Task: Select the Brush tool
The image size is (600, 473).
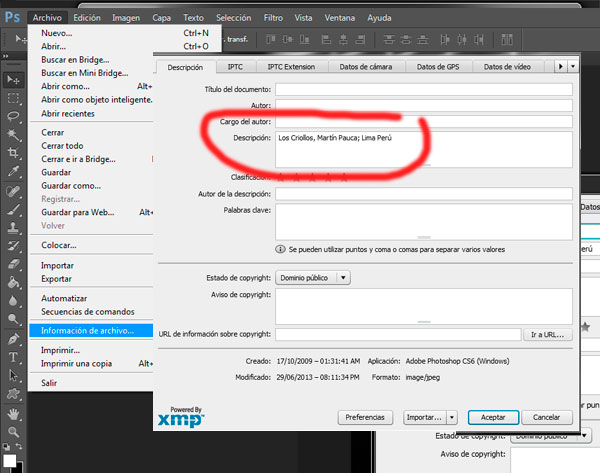Action: [x=13, y=209]
